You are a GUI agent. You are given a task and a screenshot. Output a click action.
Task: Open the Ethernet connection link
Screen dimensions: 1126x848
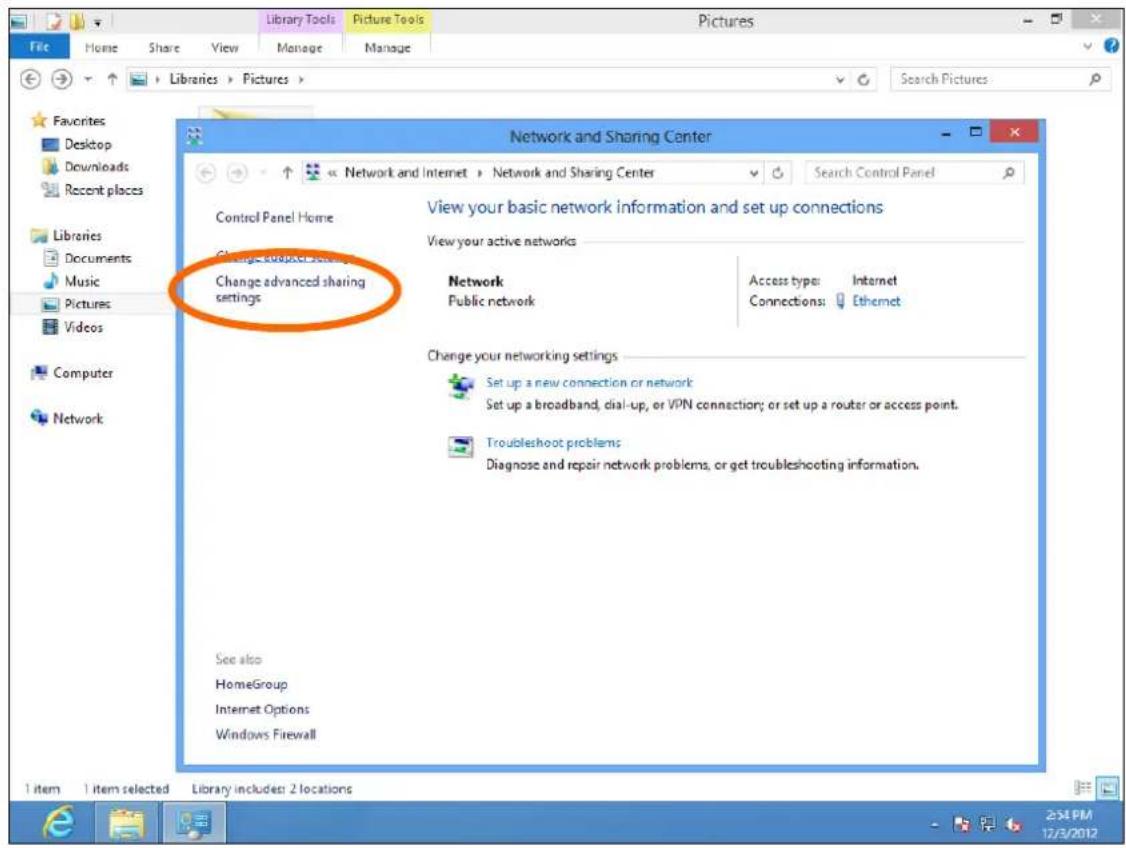(x=875, y=301)
